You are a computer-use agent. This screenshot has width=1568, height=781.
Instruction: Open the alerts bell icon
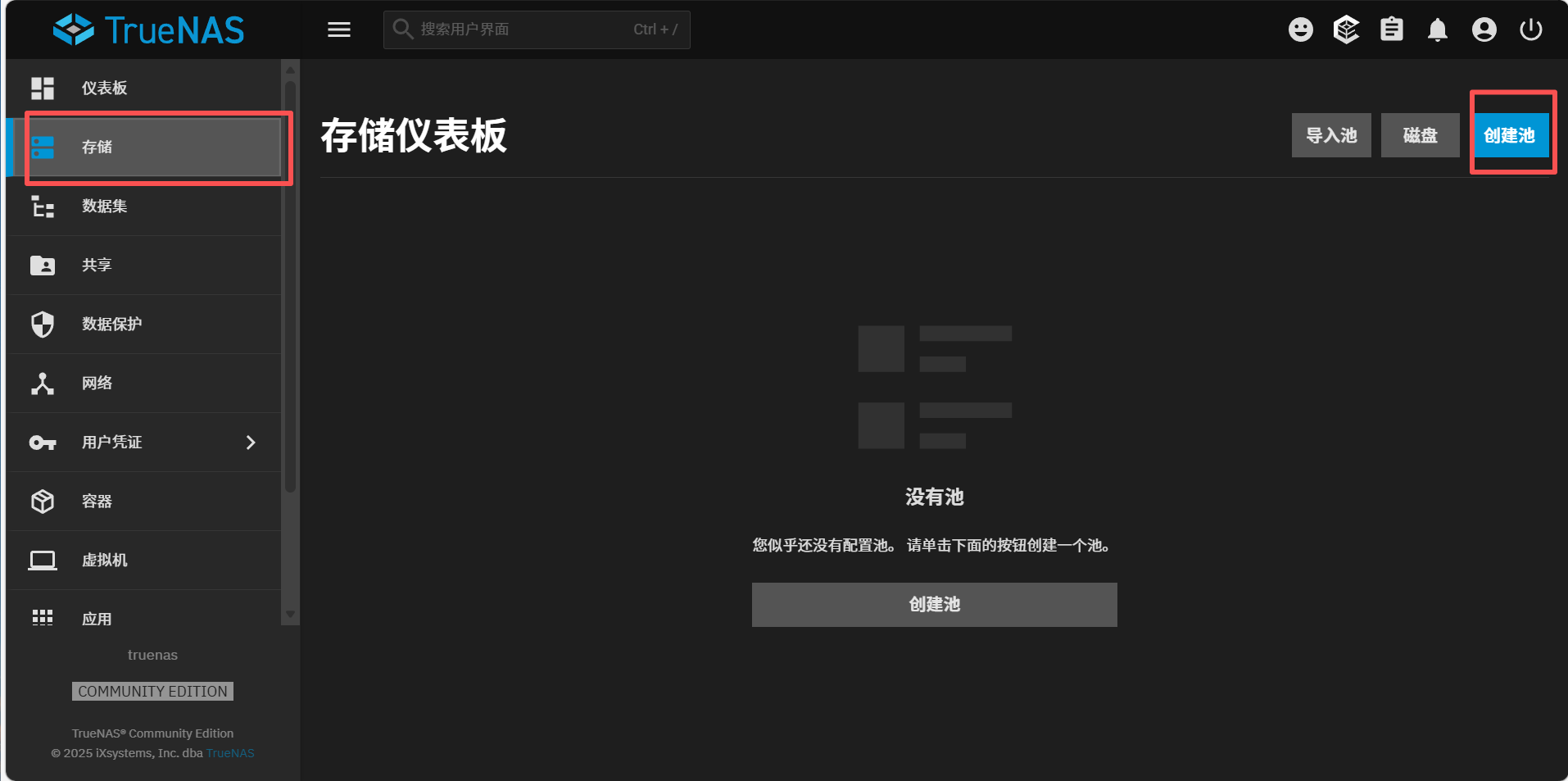1437,30
